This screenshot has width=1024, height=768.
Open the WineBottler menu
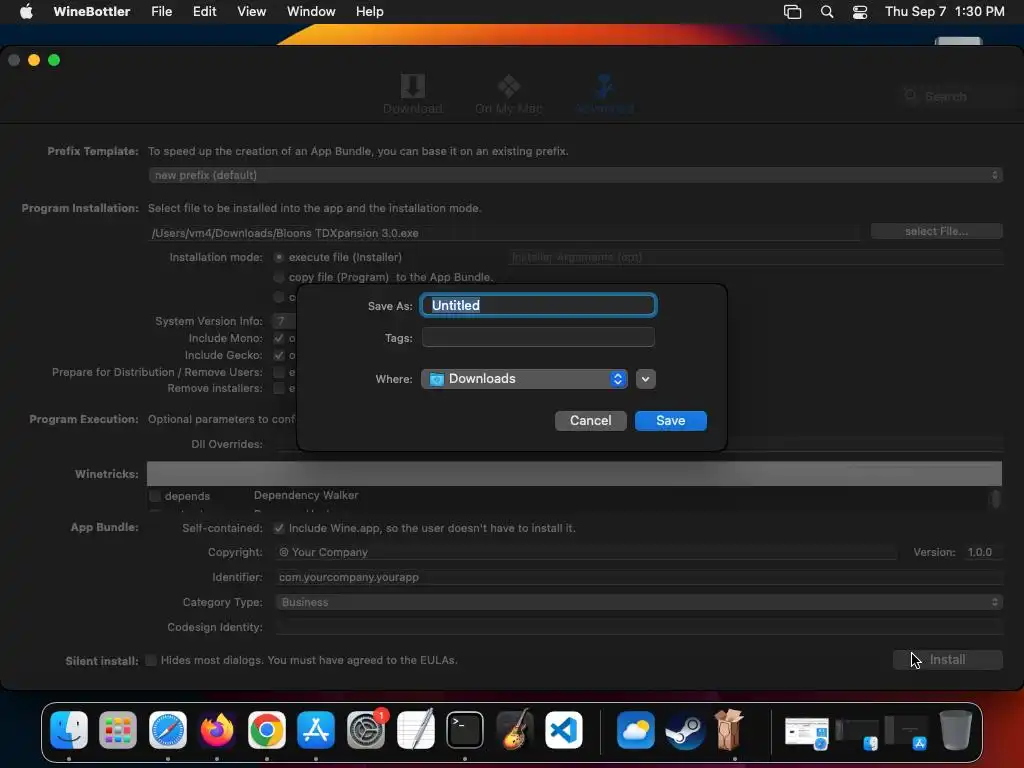pos(91,11)
